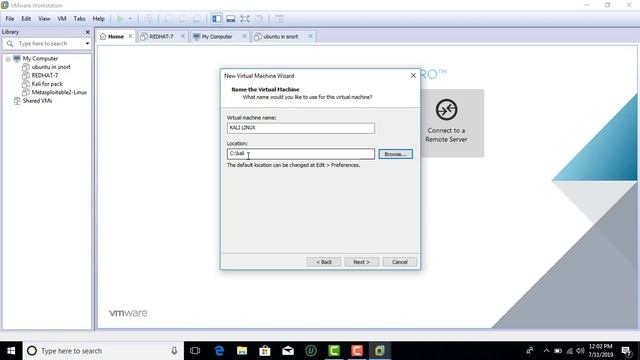Open the Windows Start menu
Viewport: 640px width, 360px height.
tap(11, 351)
